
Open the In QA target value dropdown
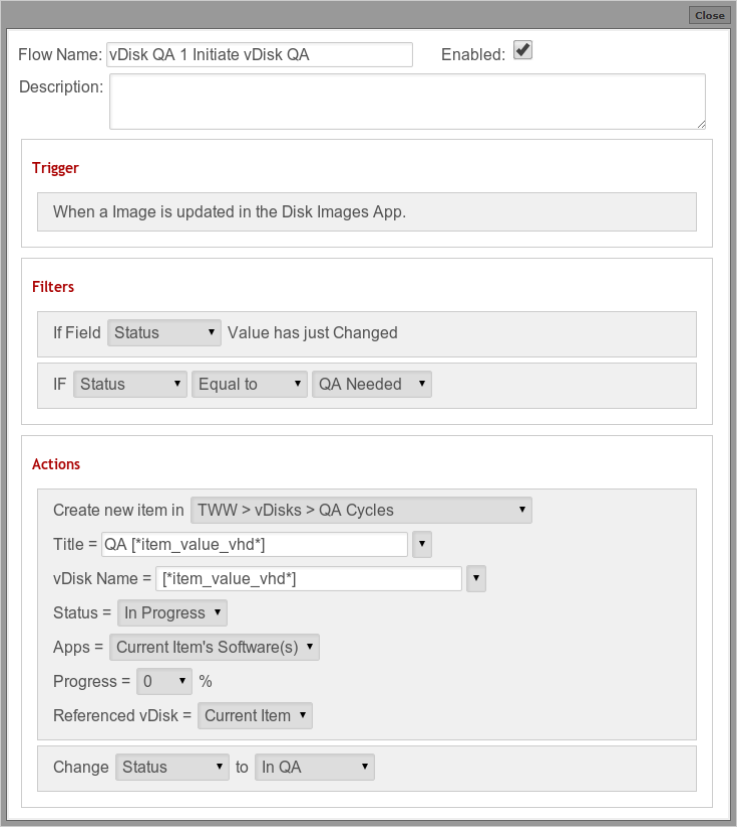pos(314,767)
